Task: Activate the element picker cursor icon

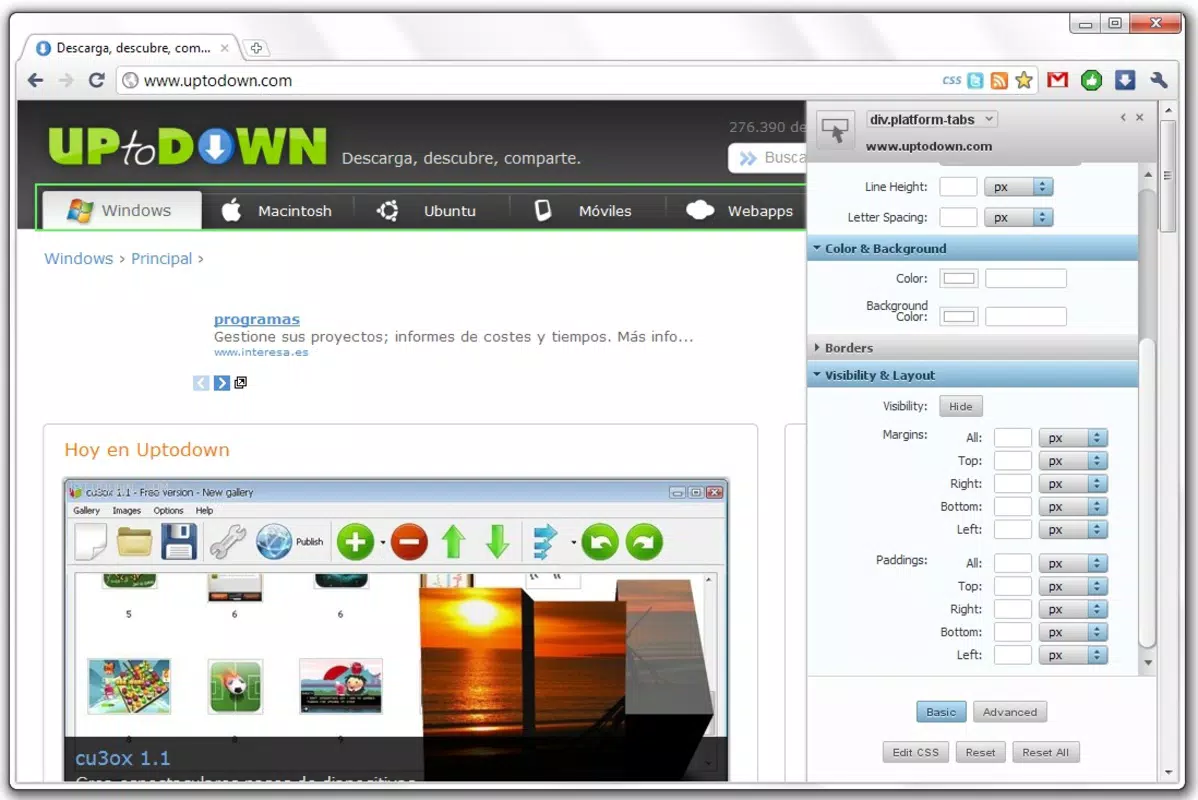Action: pyautogui.click(x=835, y=131)
